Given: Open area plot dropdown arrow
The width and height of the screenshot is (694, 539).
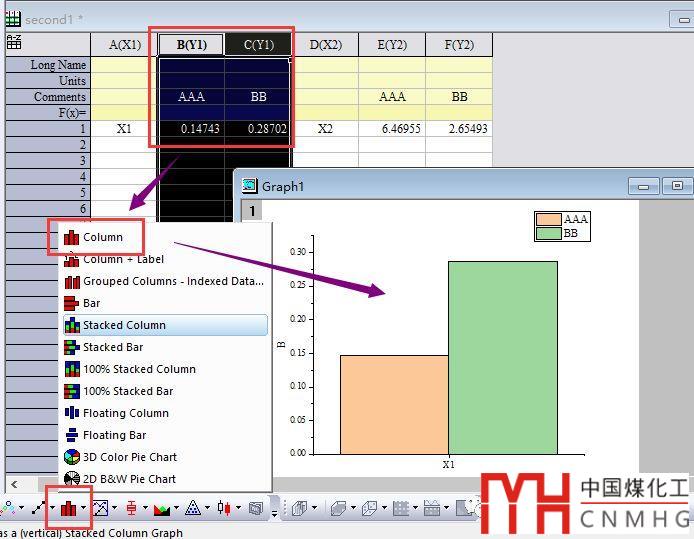Looking at the screenshot, I should (x=177, y=508).
